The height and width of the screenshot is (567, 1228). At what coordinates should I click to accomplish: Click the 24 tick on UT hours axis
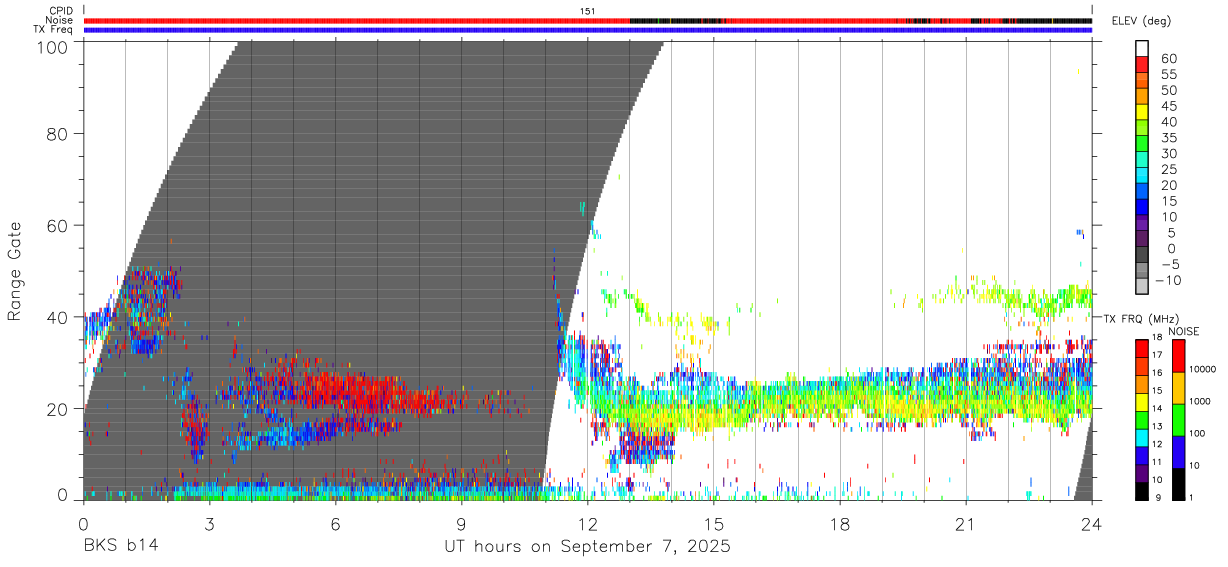pyautogui.click(x=1092, y=523)
